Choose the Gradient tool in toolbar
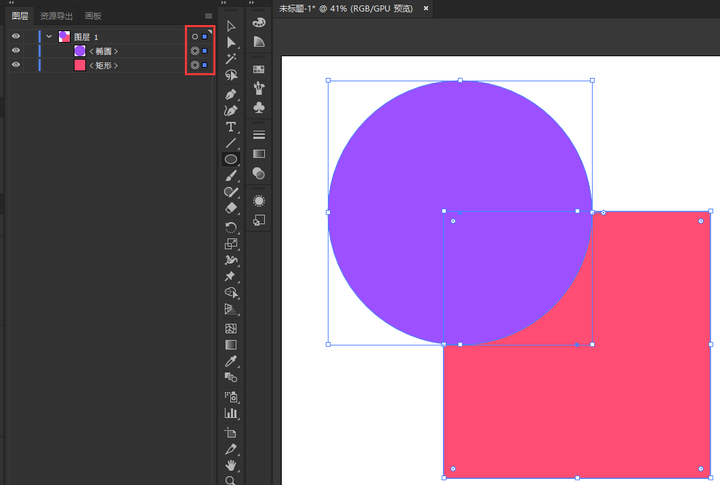 click(x=231, y=345)
